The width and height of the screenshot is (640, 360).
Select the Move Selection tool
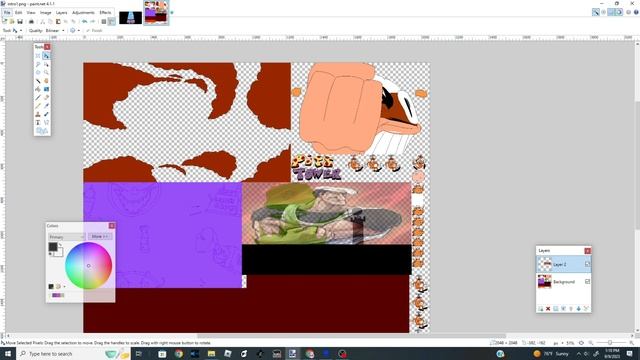point(46,64)
